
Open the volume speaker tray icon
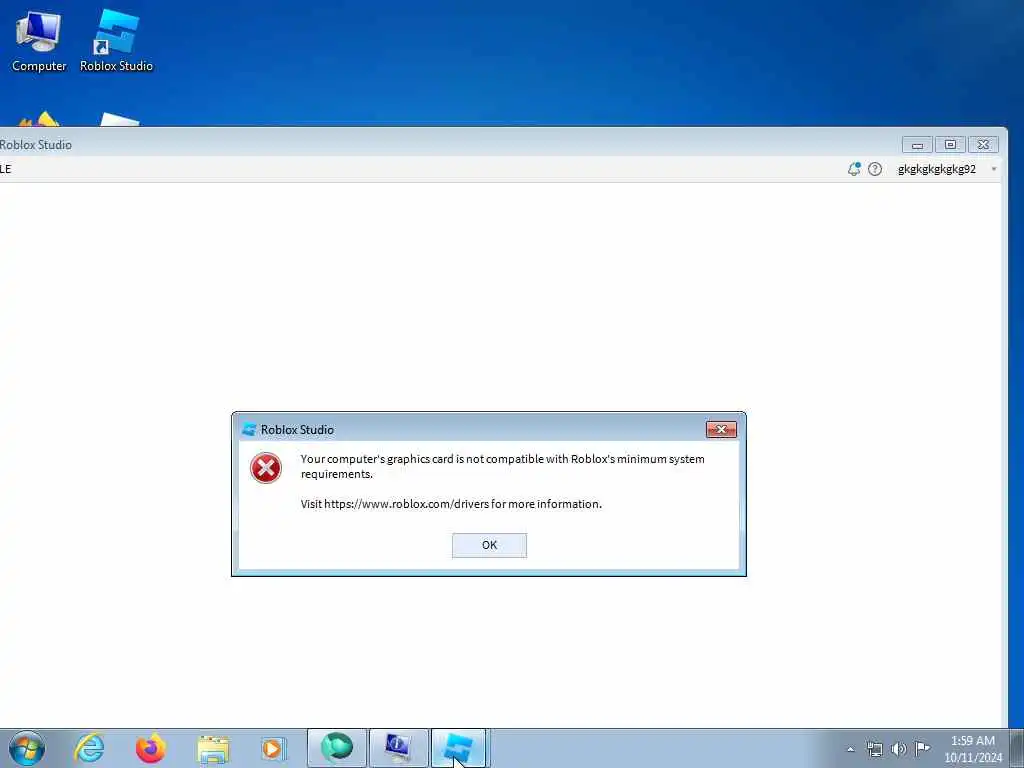pyautogui.click(x=899, y=749)
